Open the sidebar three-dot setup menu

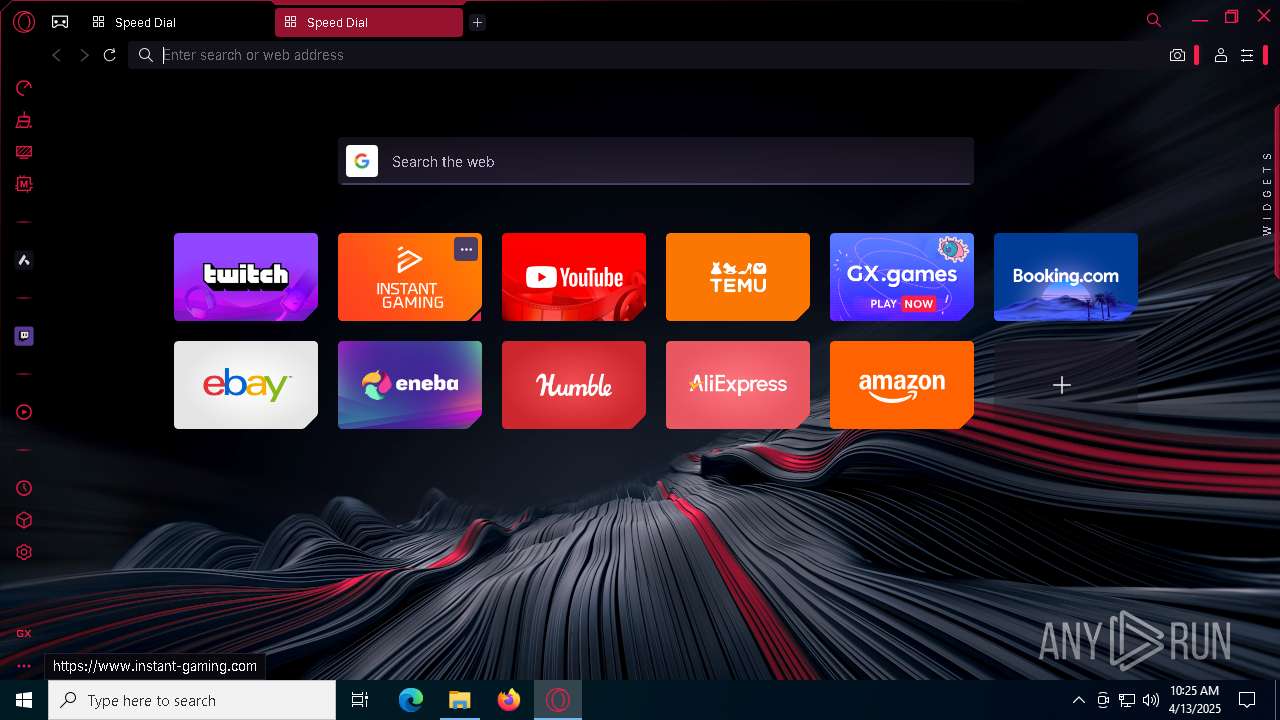pyautogui.click(x=24, y=665)
